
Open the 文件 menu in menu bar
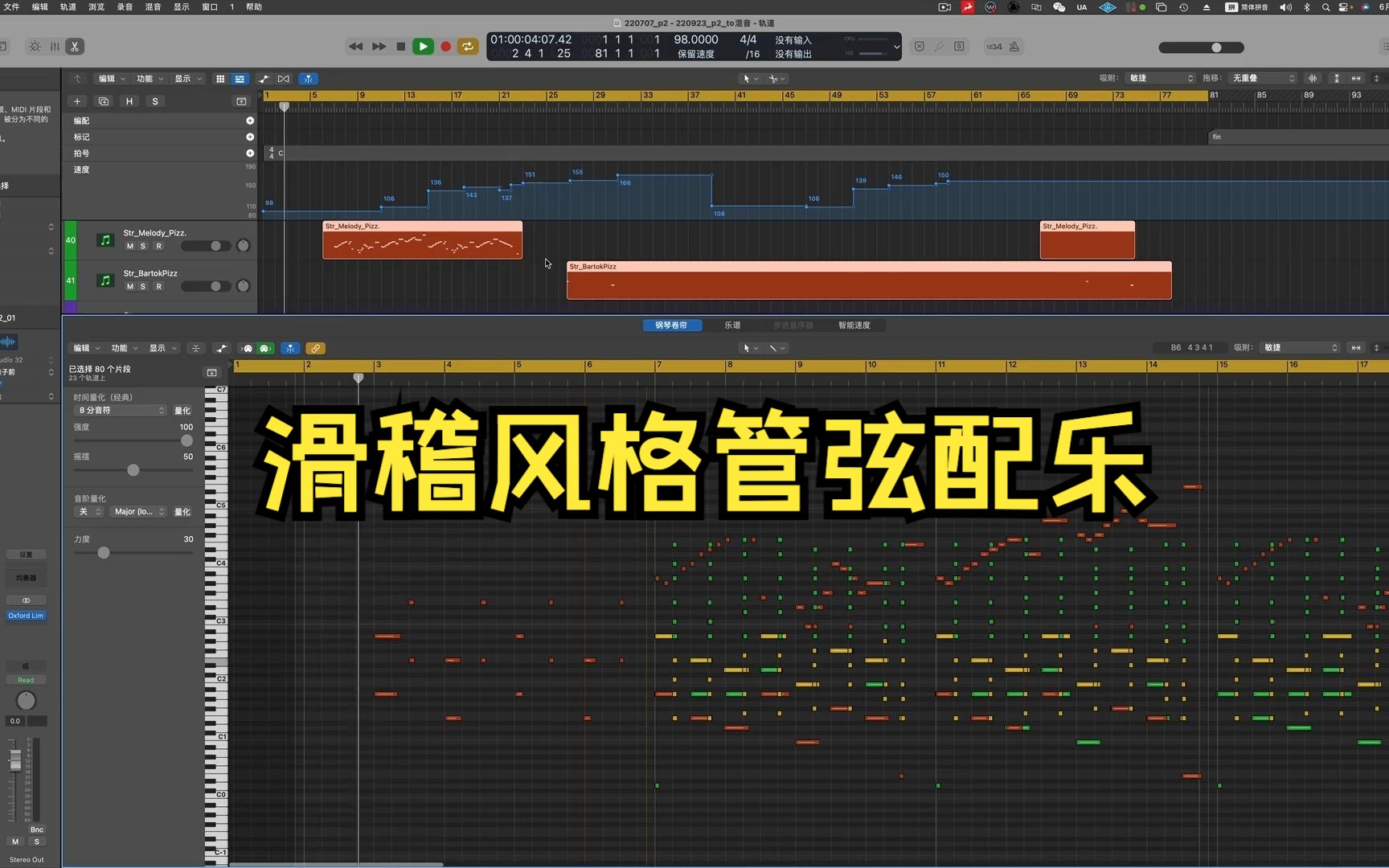click(x=11, y=6)
